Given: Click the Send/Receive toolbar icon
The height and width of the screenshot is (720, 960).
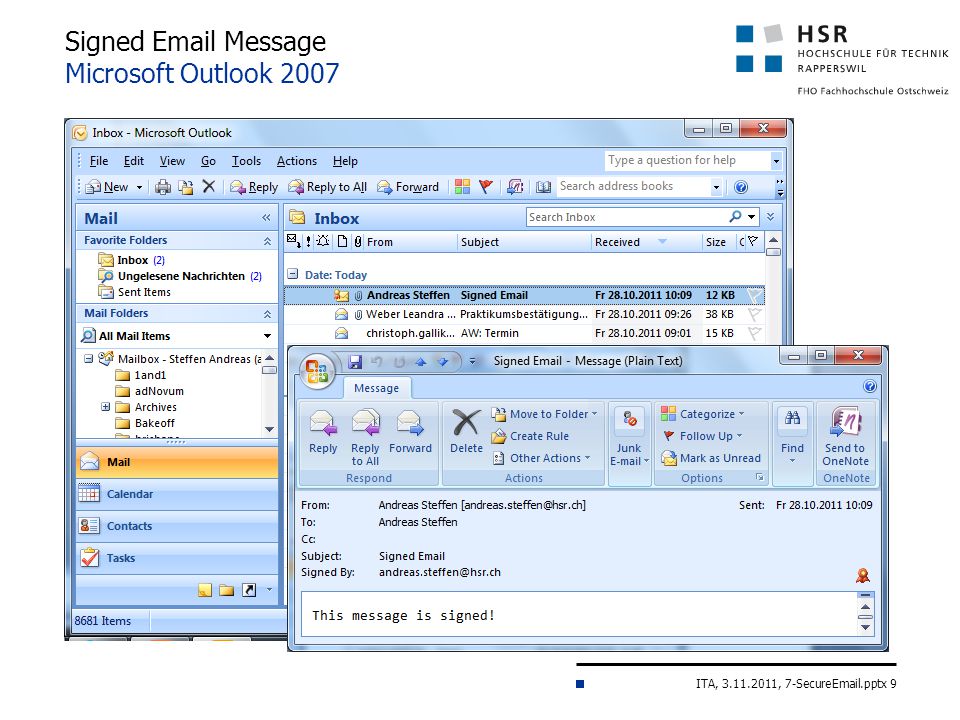Looking at the screenshot, I should (x=515, y=187).
